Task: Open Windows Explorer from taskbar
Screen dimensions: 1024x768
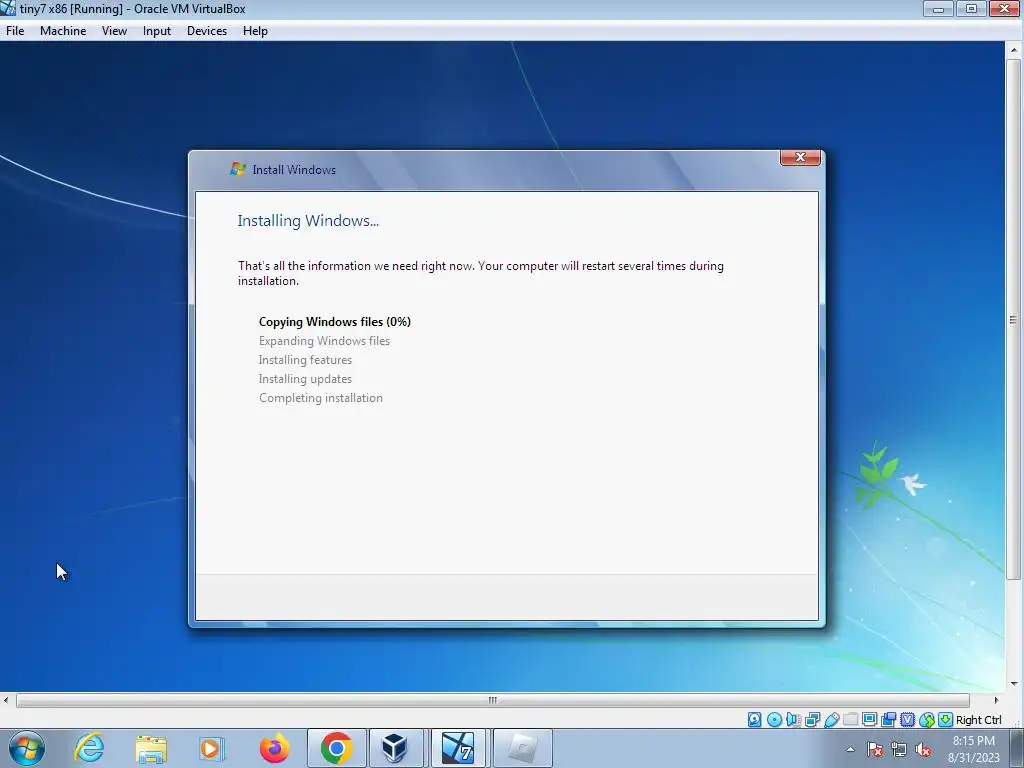Action: pyautogui.click(x=151, y=749)
